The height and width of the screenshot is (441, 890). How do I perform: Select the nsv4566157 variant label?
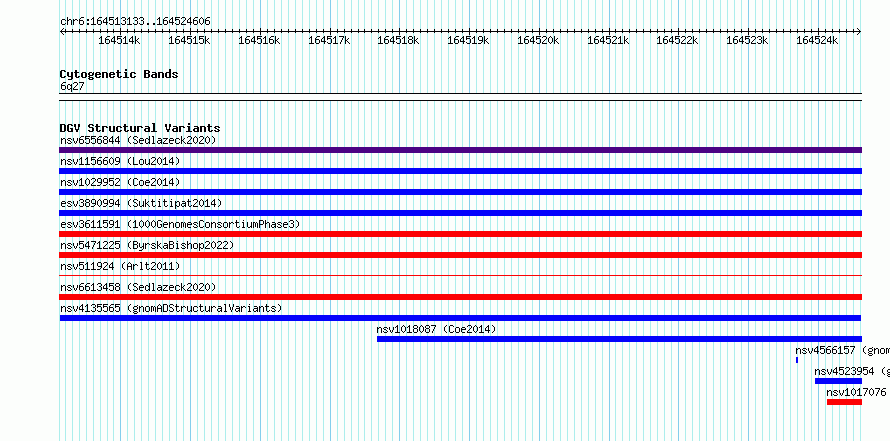pyautogui.click(x=842, y=350)
